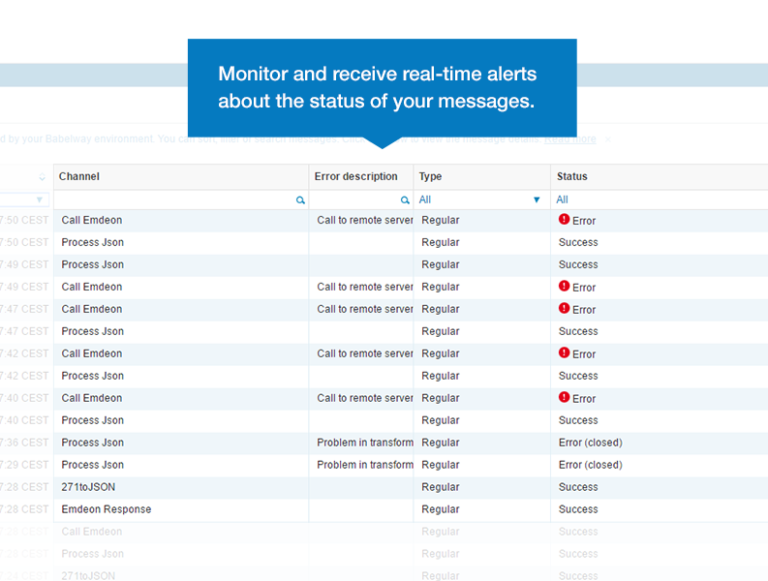Click Error (closed) status in 7:36 row
Image resolution: width=768 pixels, height=581 pixels.
pos(590,442)
